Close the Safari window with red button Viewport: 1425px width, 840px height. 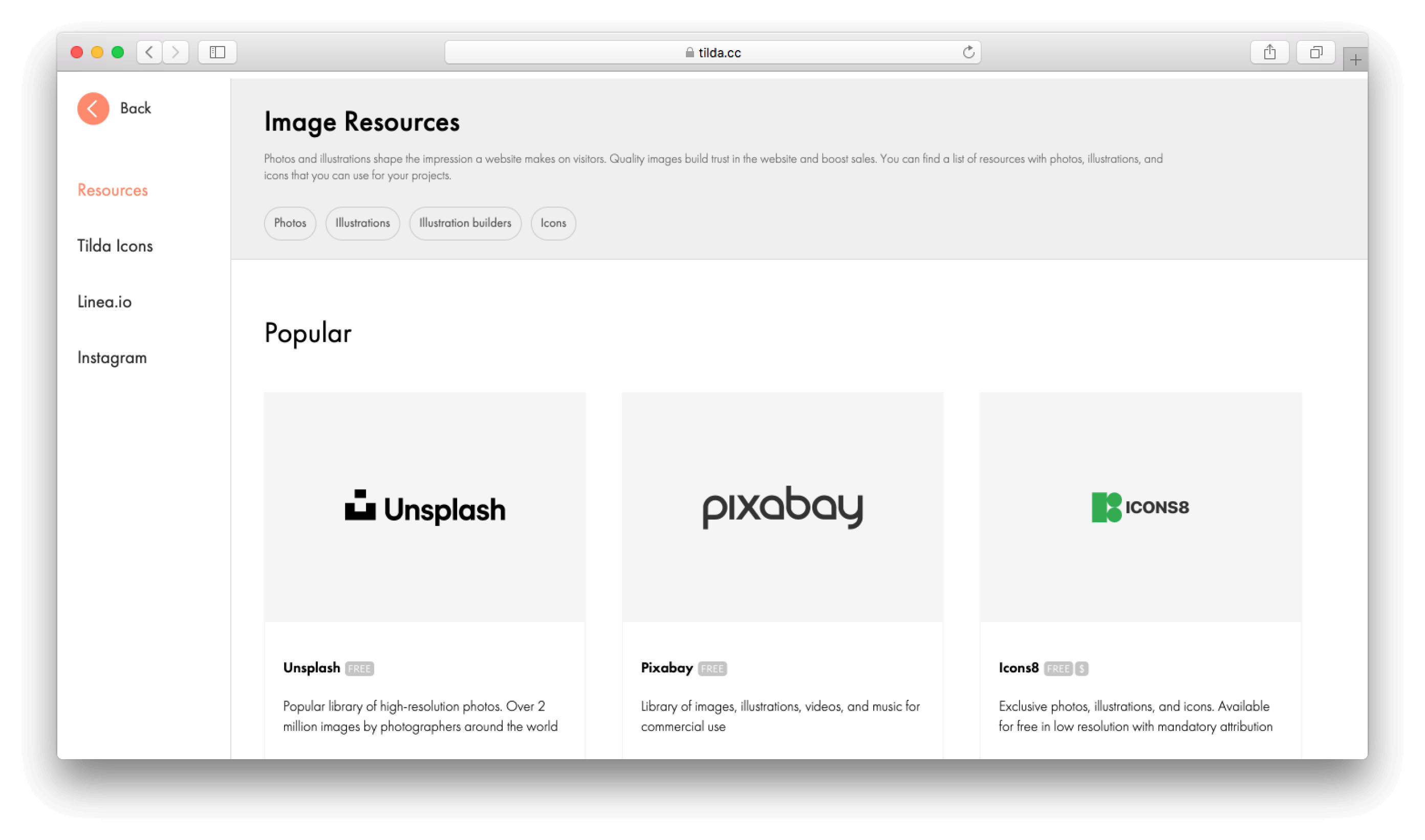[x=77, y=52]
